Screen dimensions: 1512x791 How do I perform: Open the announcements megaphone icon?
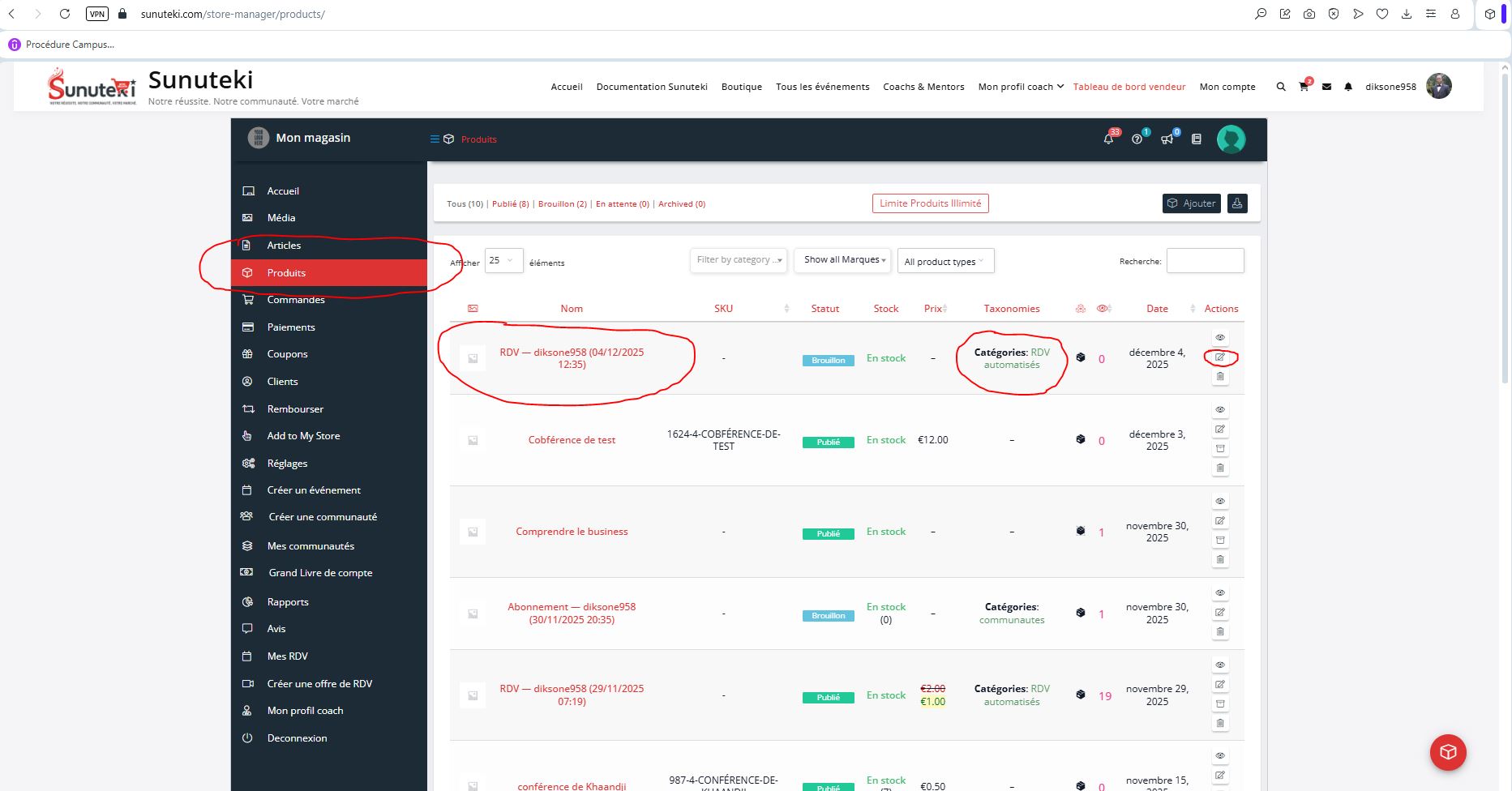tap(1167, 139)
